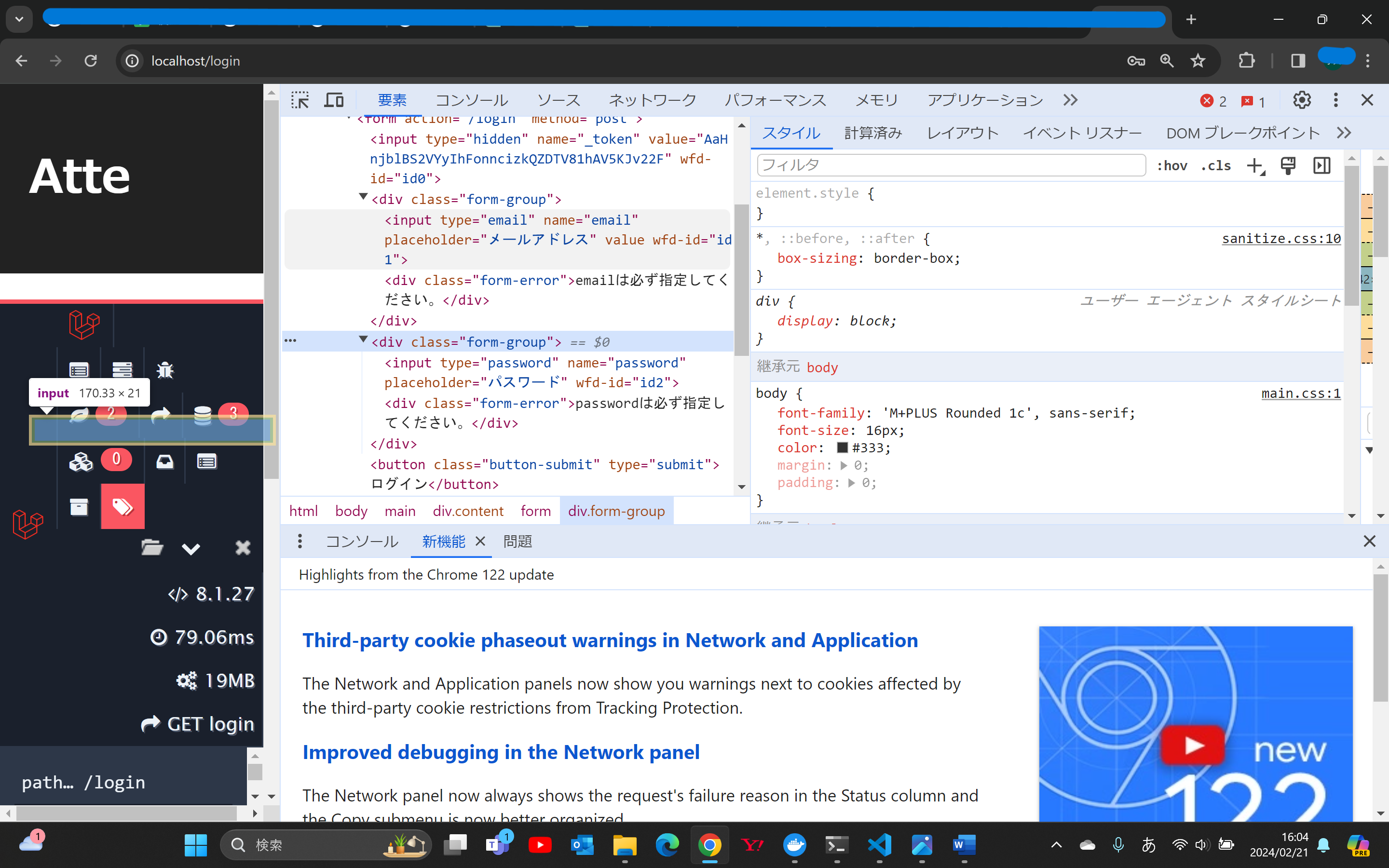Open DevTools settings gear
This screenshot has height=868, width=1389.
[1301, 100]
